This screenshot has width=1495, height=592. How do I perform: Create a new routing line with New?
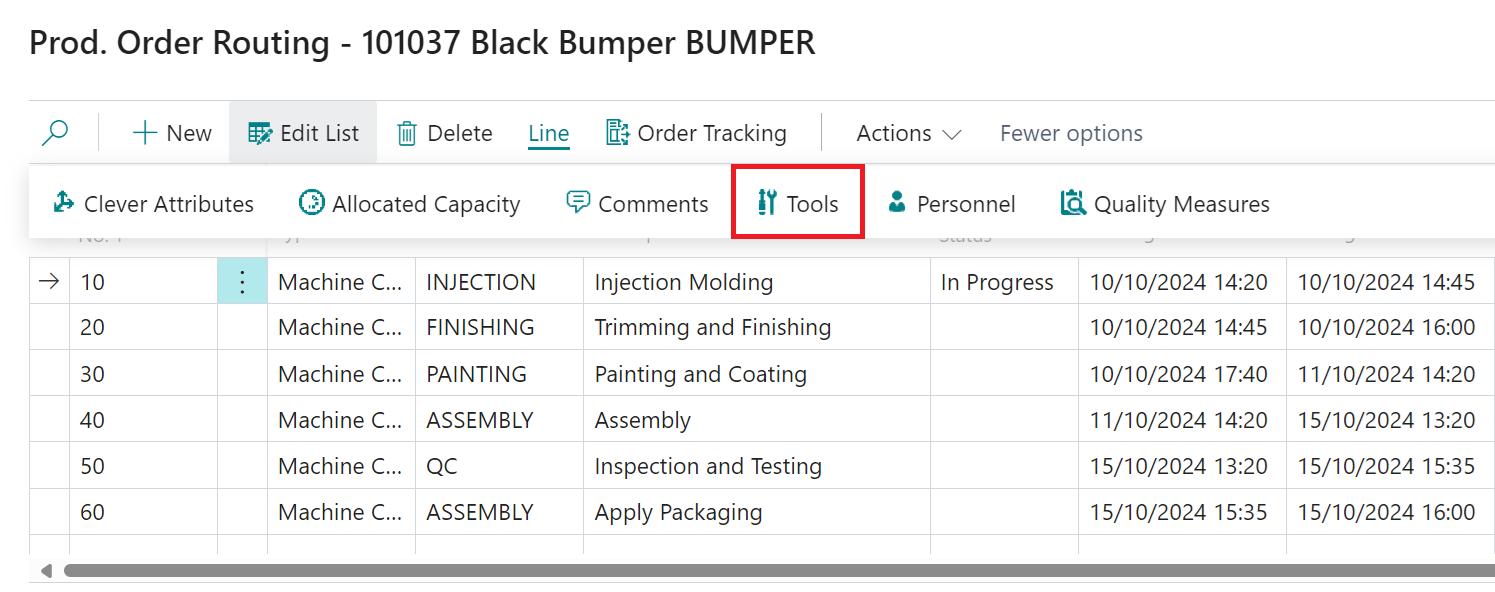(171, 131)
